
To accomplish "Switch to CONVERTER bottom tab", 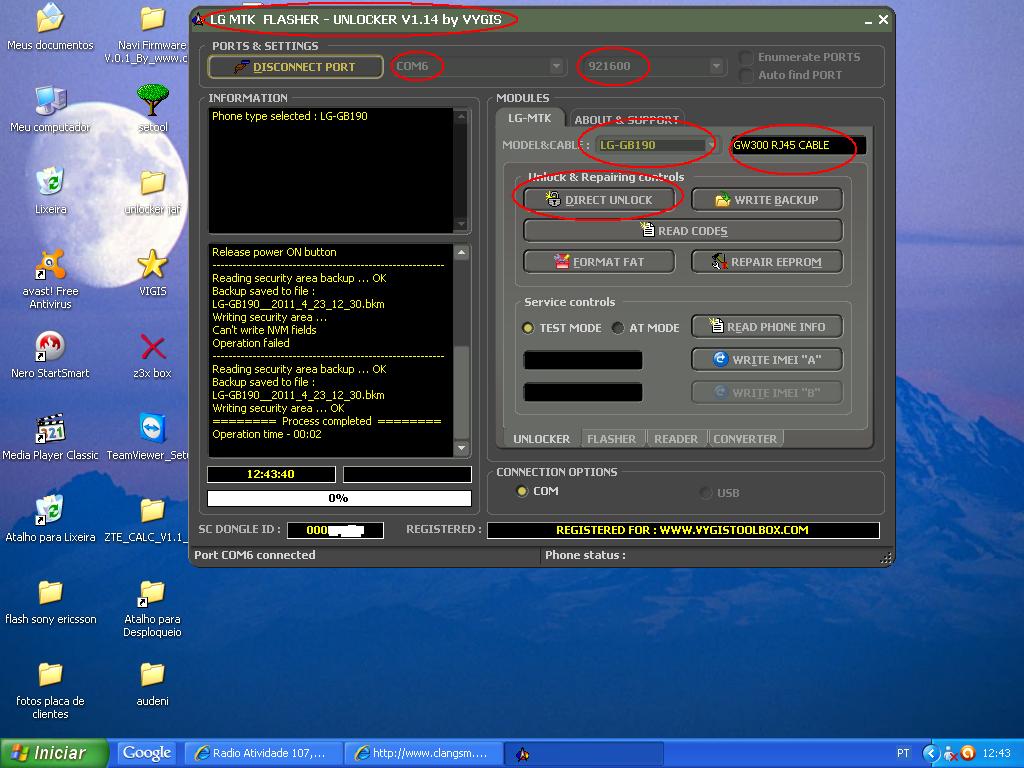I will [x=745, y=439].
